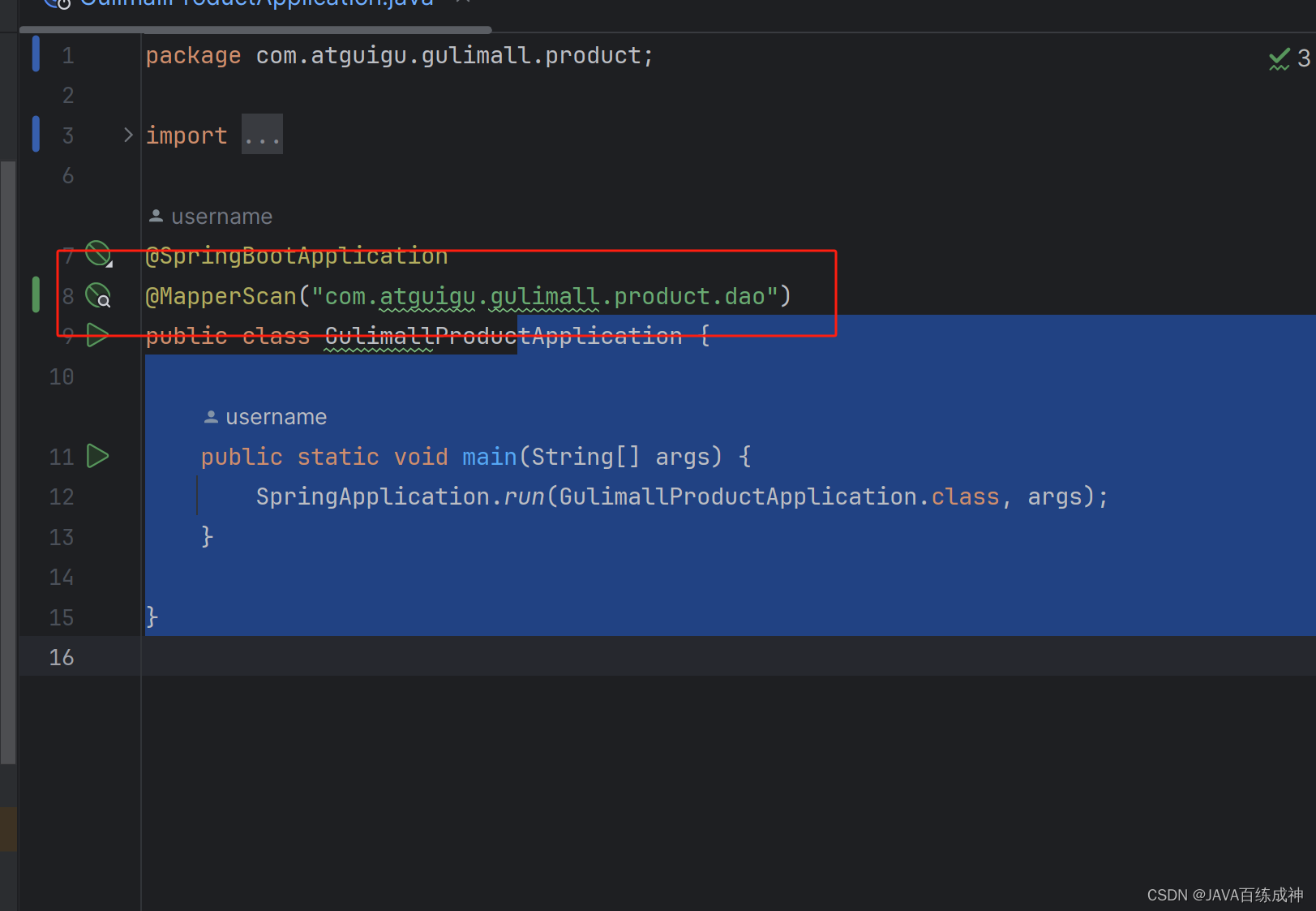Click run gutter icon beside class declaration
This screenshot has width=1316, height=911.
[98, 335]
